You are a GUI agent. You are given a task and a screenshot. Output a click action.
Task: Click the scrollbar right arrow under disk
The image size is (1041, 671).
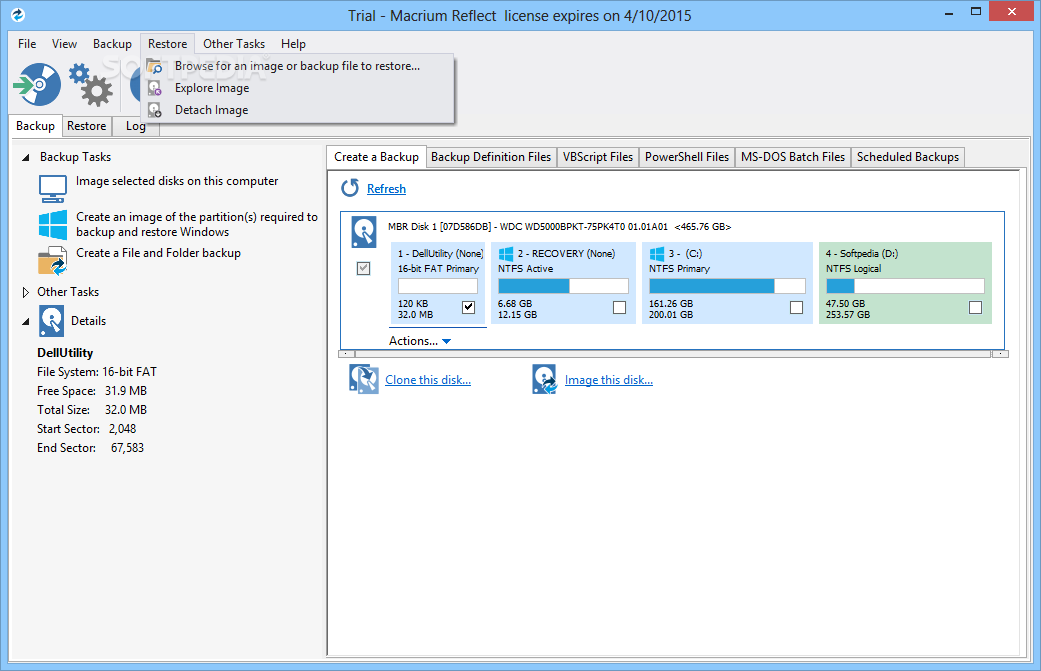1001,354
